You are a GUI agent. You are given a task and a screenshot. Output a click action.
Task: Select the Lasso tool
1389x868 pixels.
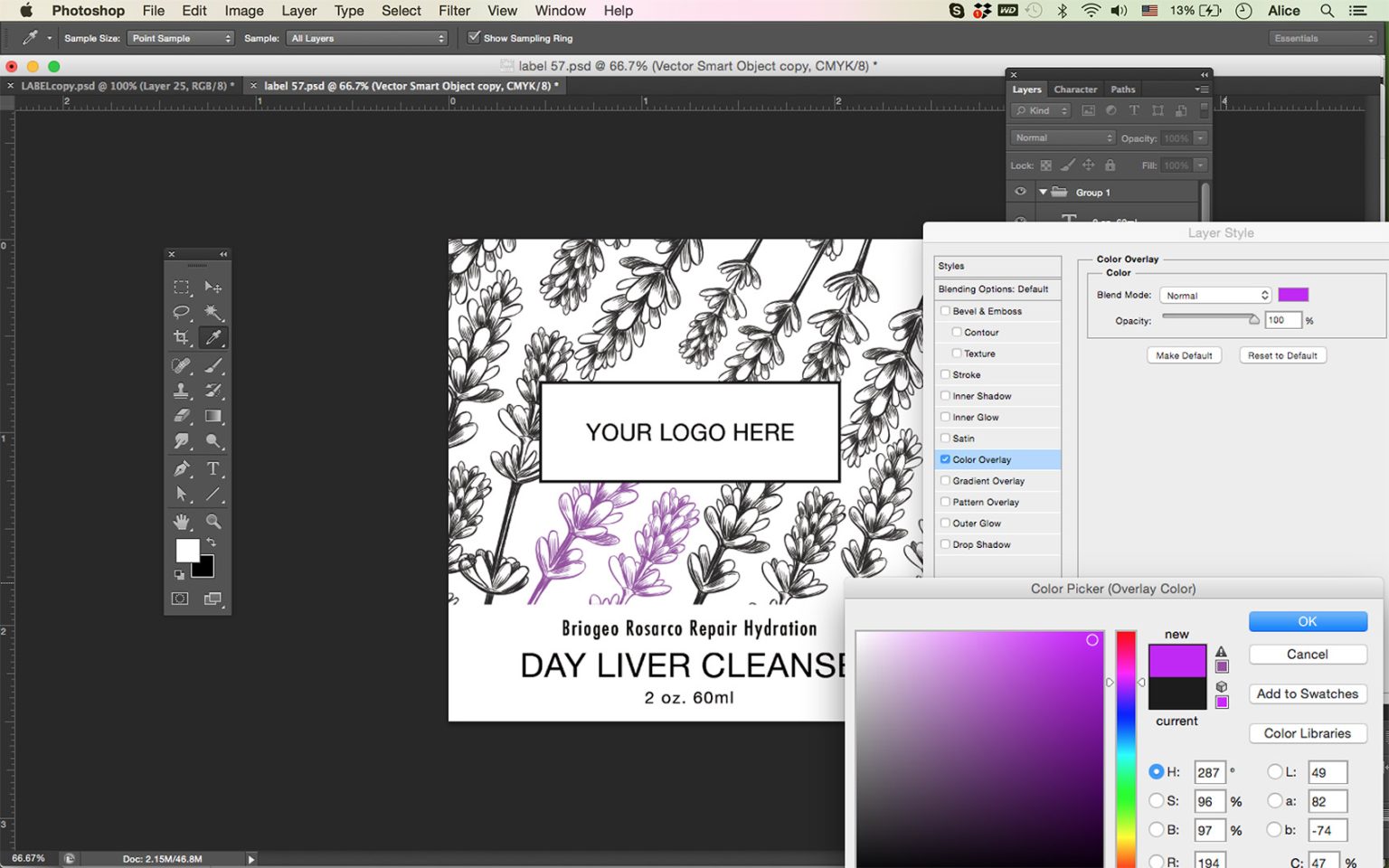182,312
